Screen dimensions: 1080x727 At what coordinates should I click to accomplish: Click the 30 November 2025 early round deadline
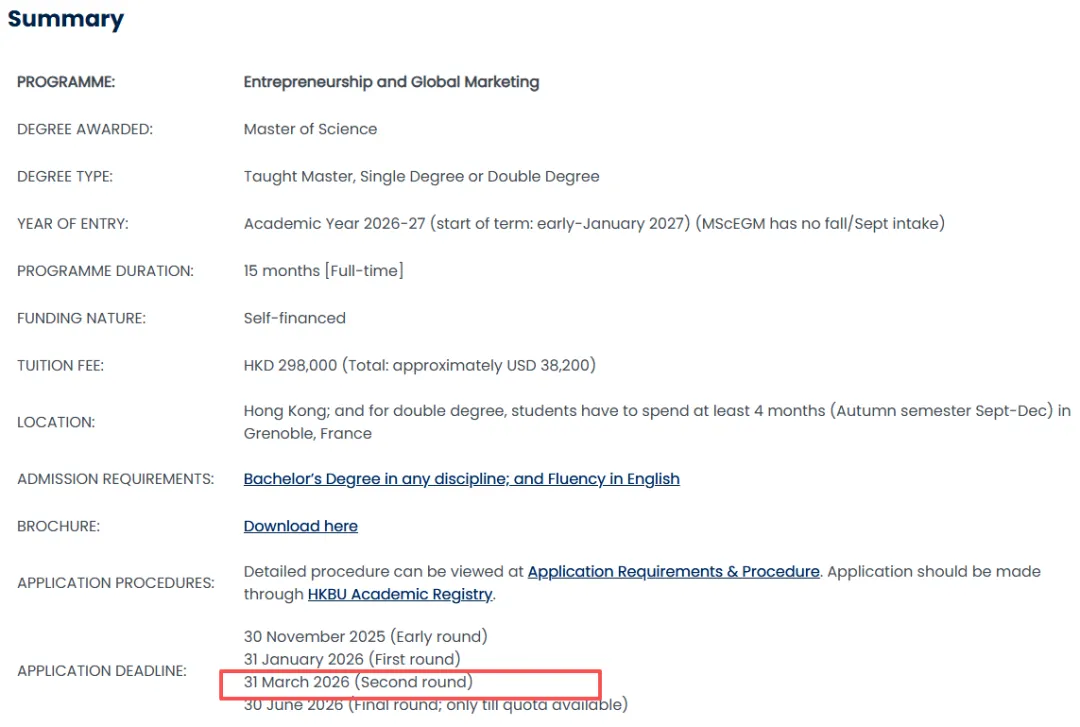point(365,636)
